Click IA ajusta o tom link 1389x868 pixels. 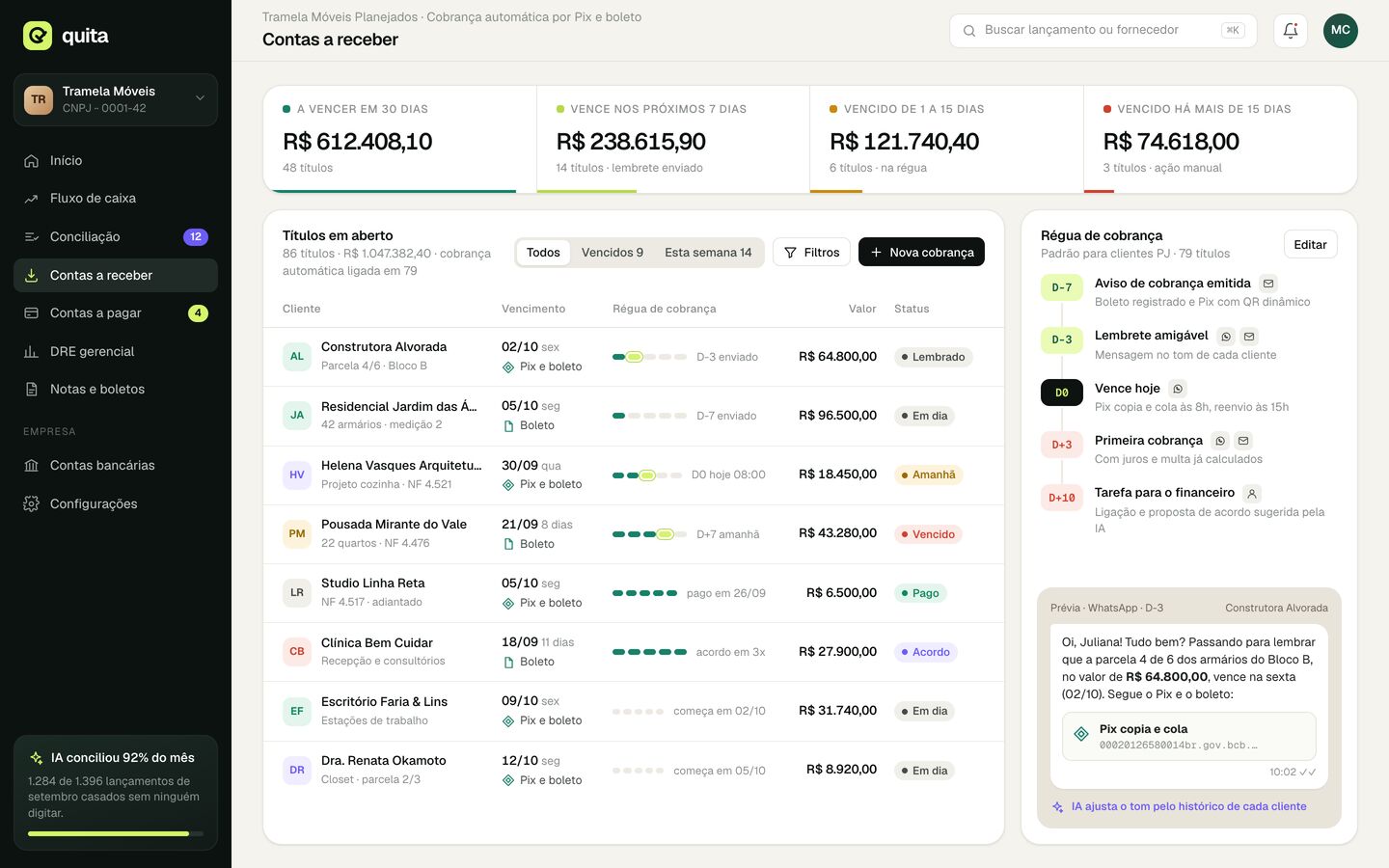tap(1179, 806)
